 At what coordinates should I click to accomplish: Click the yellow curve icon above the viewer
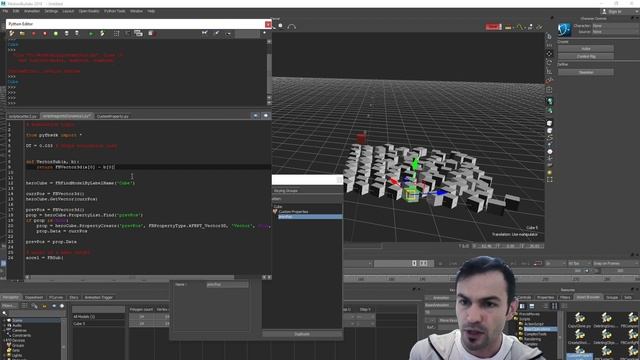(519, 27)
